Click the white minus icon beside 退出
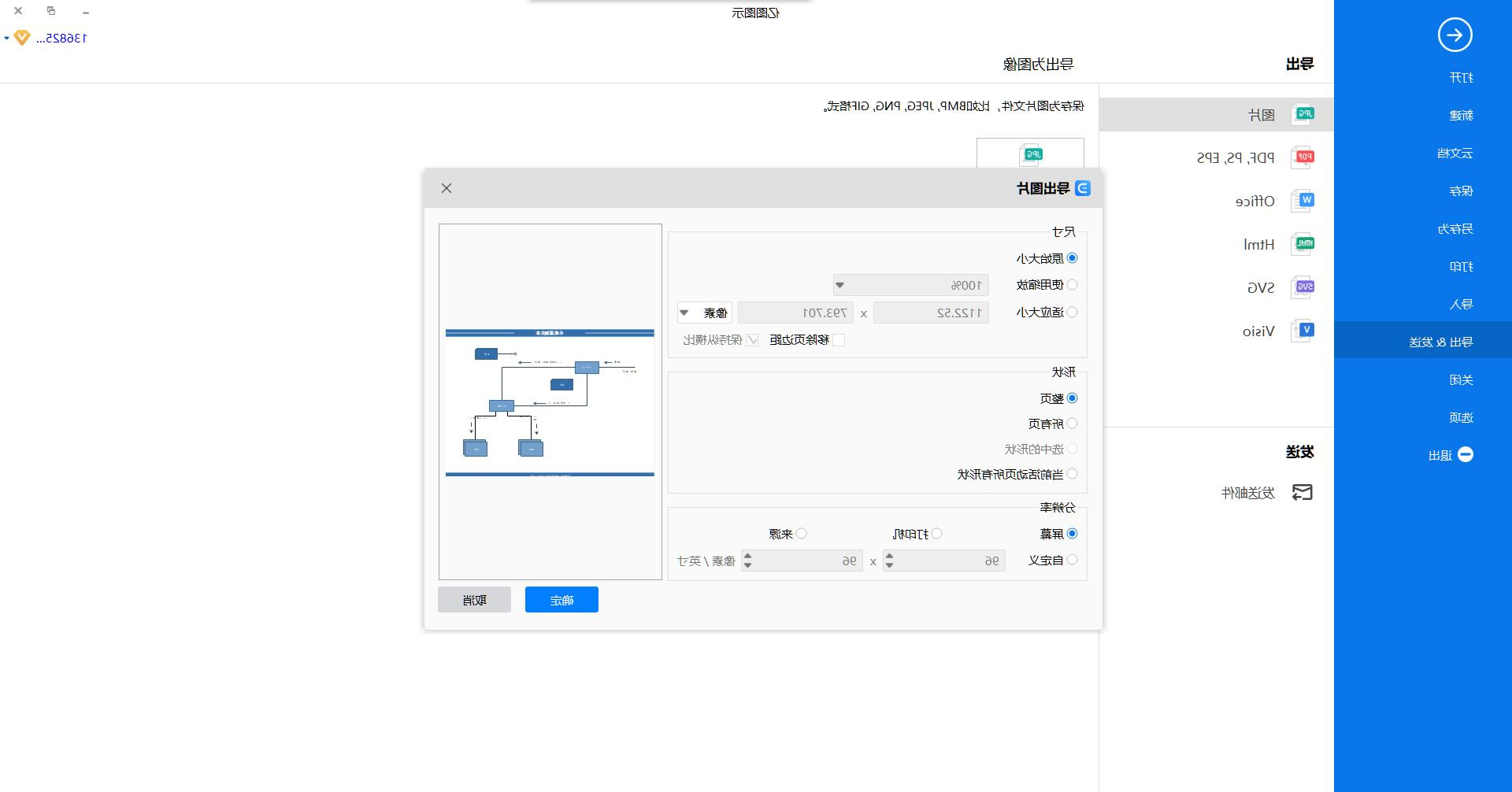Image resolution: width=1512 pixels, height=792 pixels. click(x=1466, y=455)
